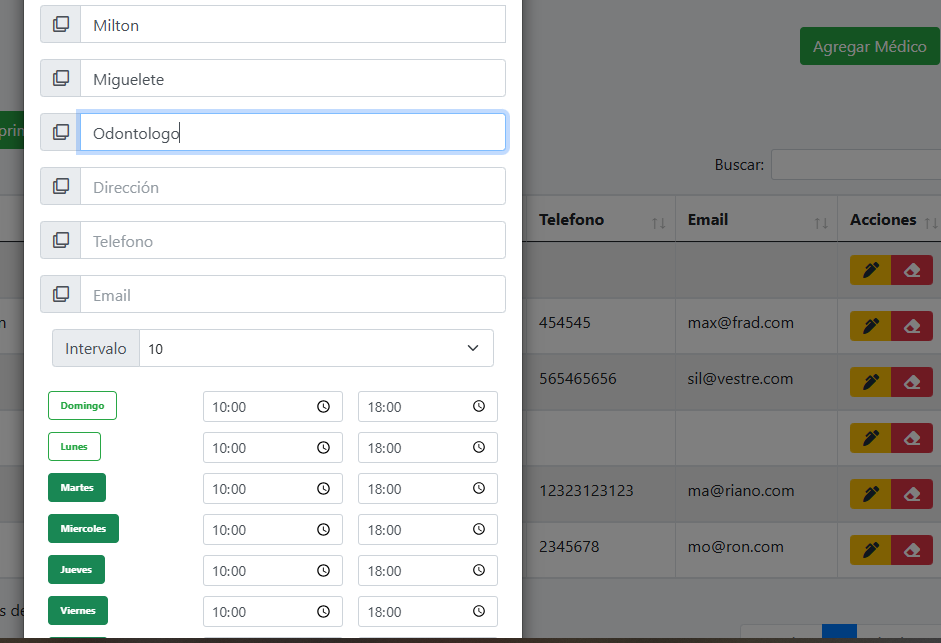Enable the Lunes day button
Viewport: 941px width, 643px height.
(x=74, y=447)
